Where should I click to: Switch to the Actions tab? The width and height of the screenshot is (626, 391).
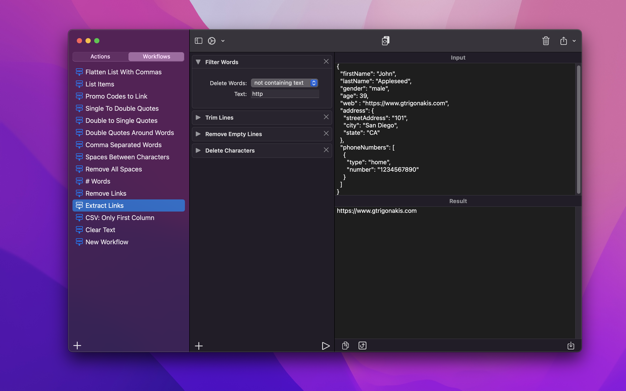tap(100, 57)
